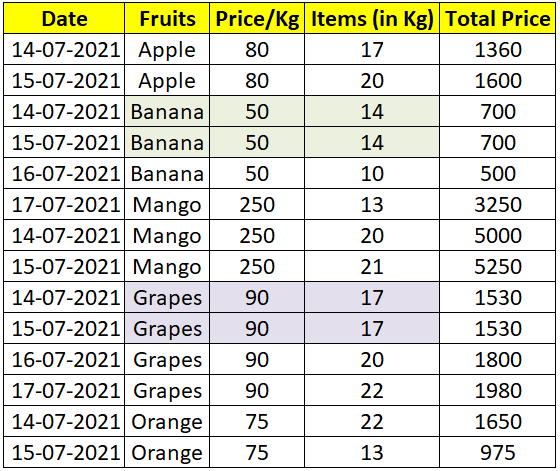This screenshot has height=471, width=560.
Task: Select the total price cell 5000
Action: point(498,236)
